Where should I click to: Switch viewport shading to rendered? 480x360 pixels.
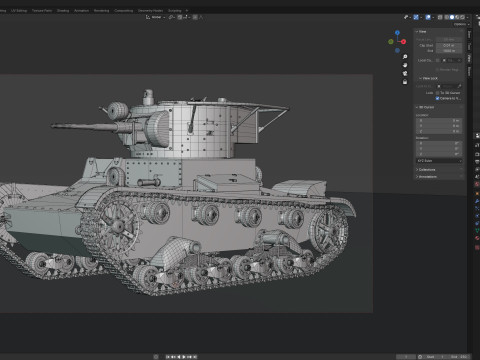(x=462, y=17)
